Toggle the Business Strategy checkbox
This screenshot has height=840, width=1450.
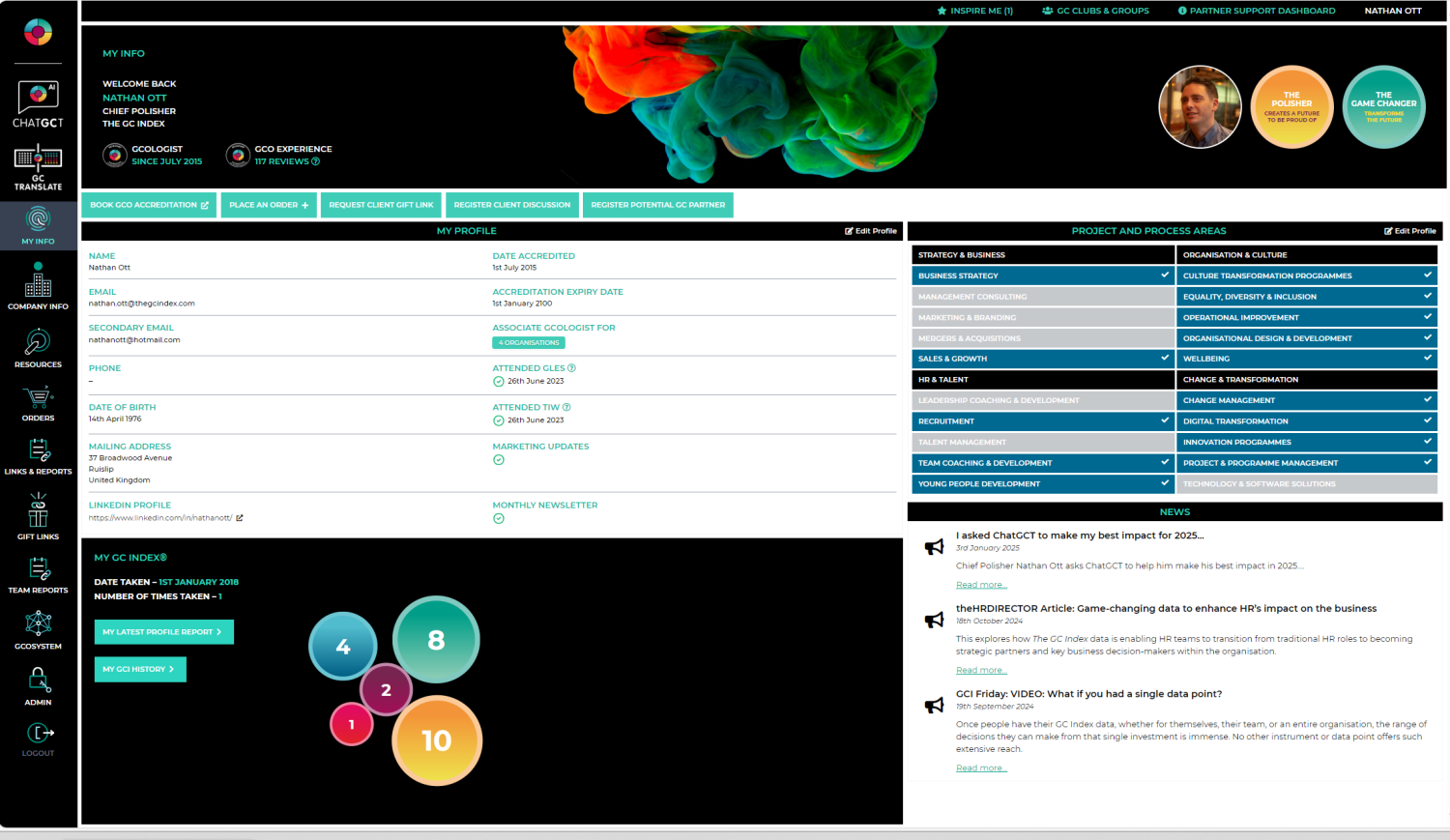click(x=1165, y=275)
